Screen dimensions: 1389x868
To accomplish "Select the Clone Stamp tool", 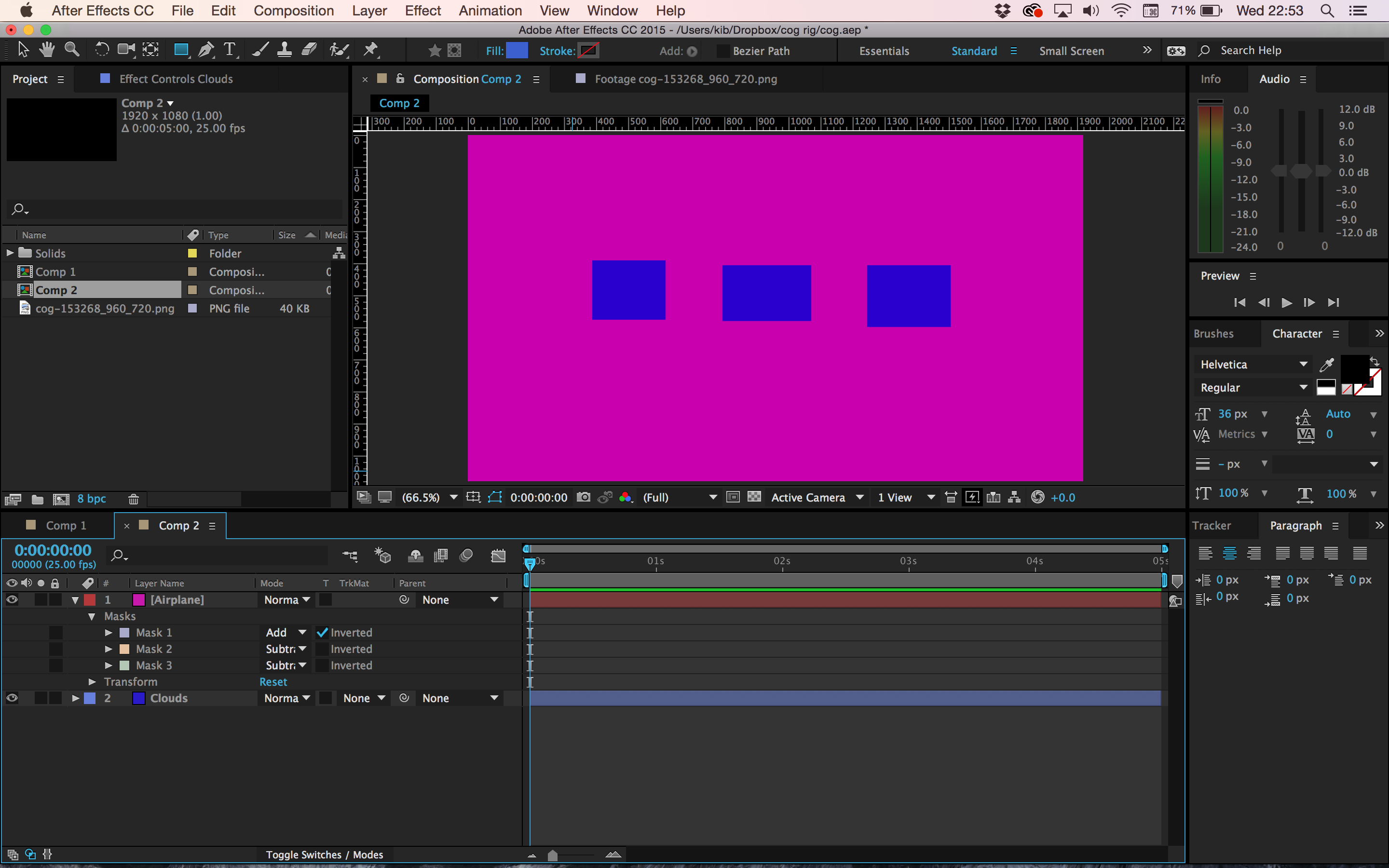I will [x=284, y=50].
